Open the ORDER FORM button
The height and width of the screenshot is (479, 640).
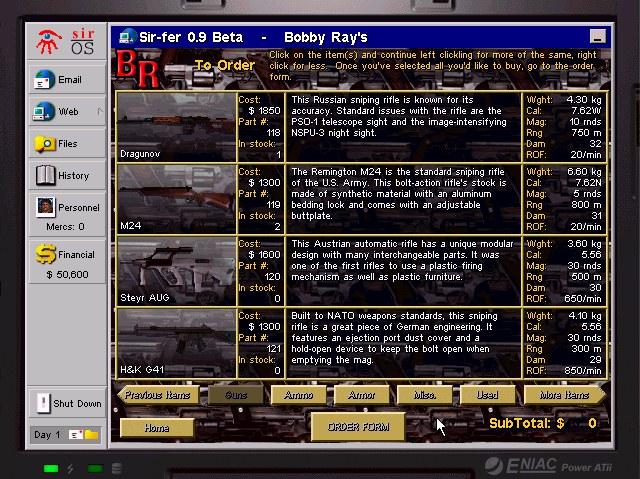tap(357, 426)
